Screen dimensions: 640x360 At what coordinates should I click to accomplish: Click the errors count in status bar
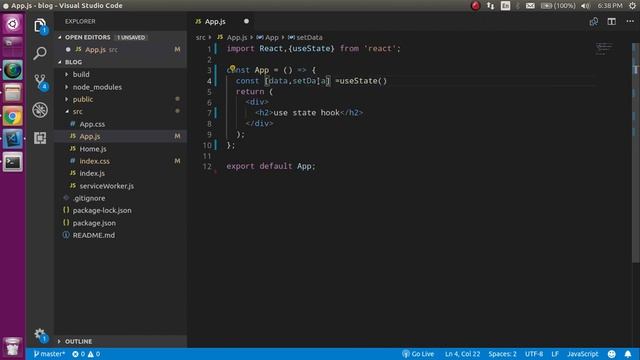[78, 354]
